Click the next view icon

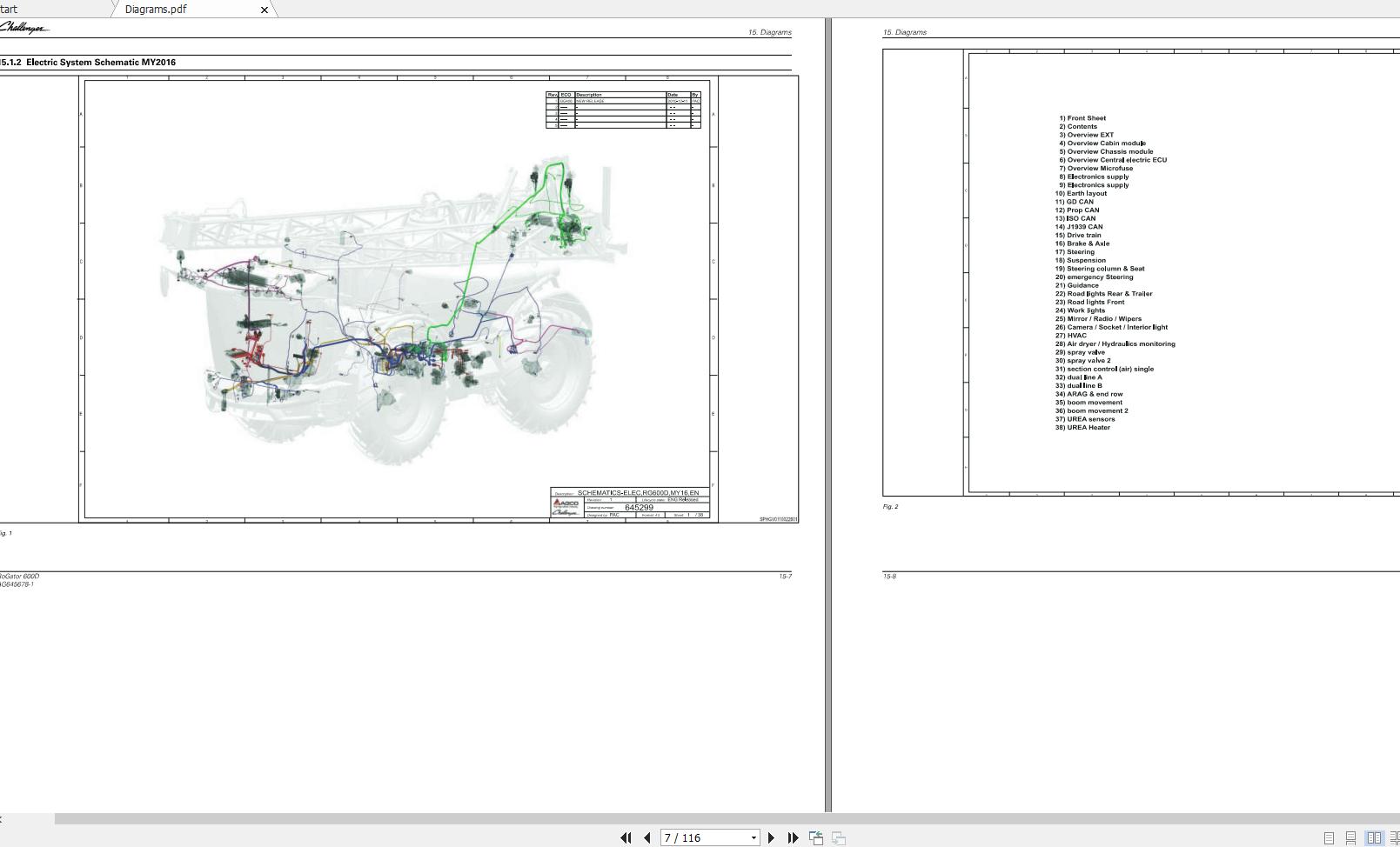(839, 837)
